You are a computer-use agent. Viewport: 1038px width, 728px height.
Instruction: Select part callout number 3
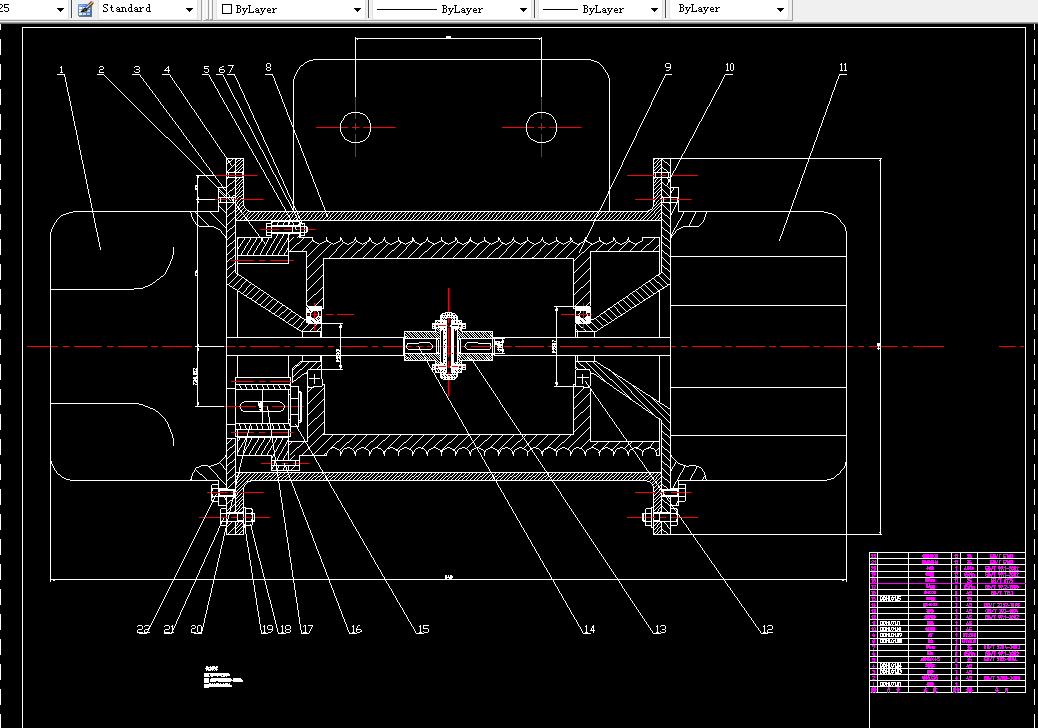point(137,69)
